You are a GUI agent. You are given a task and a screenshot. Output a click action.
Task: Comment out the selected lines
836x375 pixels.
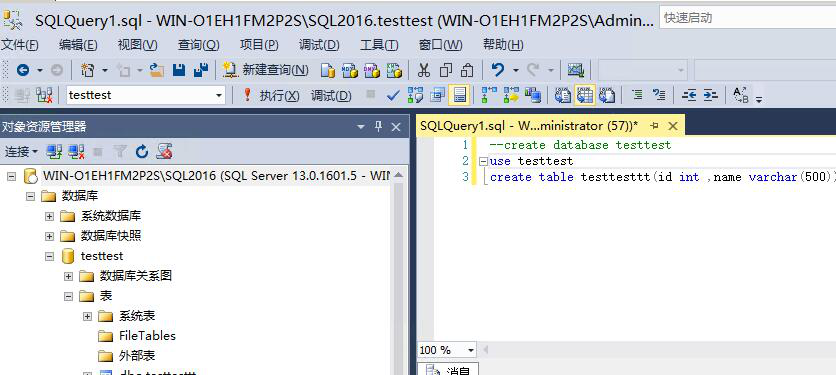pos(637,95)
